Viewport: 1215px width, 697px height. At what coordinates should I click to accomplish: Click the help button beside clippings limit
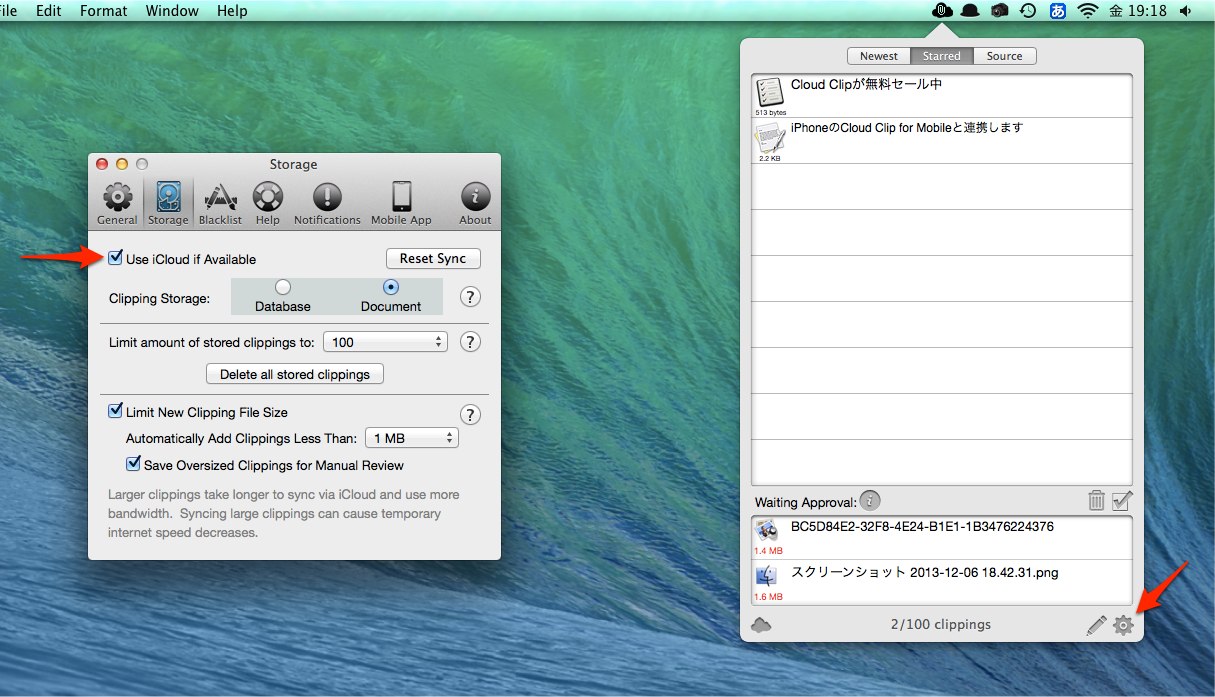(470, 342)
